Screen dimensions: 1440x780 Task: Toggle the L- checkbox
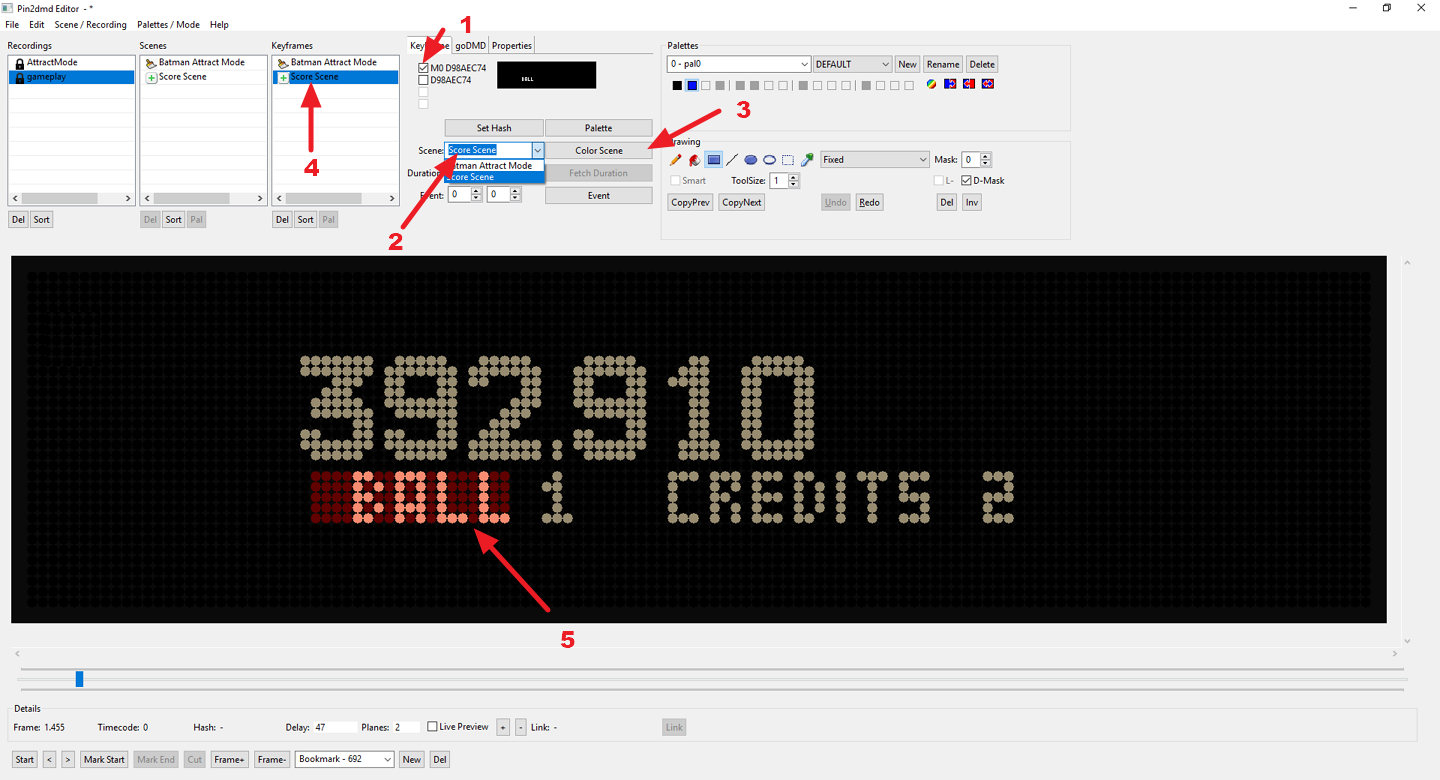pos(938,181)
